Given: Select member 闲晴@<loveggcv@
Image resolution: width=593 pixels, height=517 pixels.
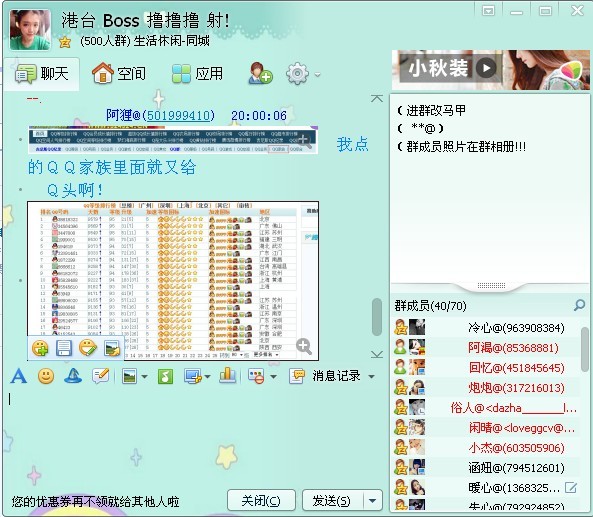Looking at the screenshot, I should click(x=486, y=427).
